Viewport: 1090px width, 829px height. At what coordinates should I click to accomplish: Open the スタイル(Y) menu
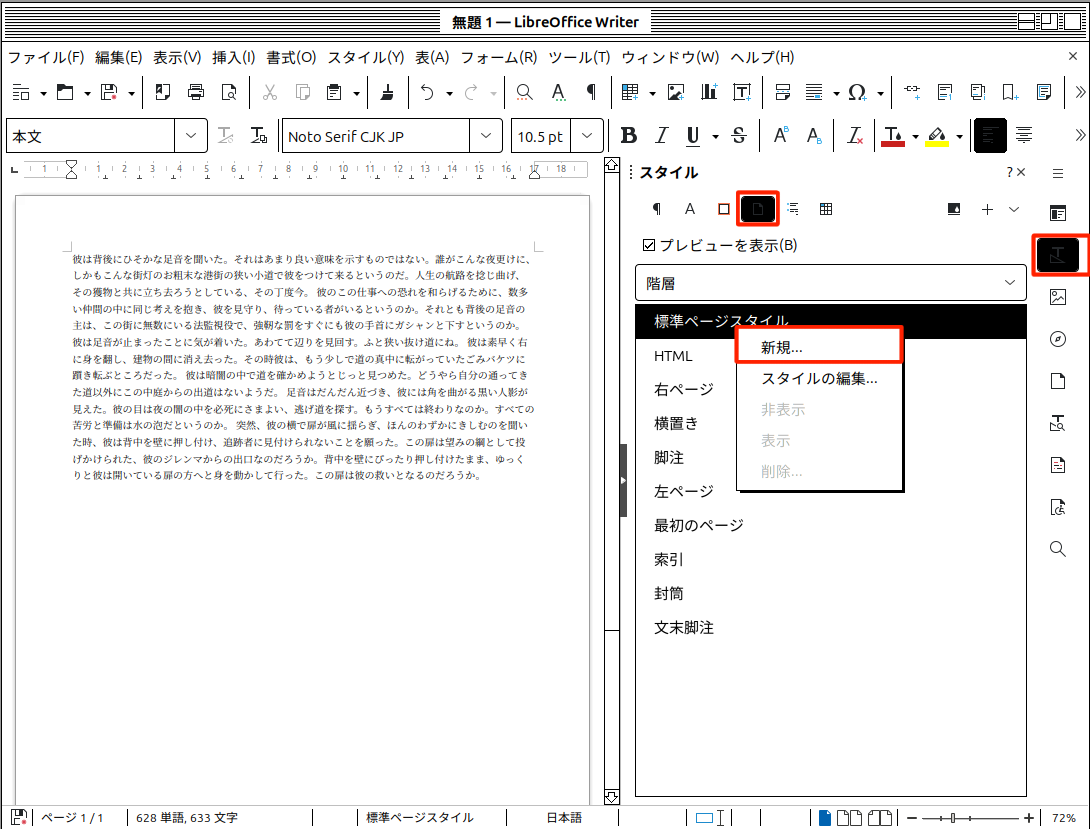coord(366,57)
